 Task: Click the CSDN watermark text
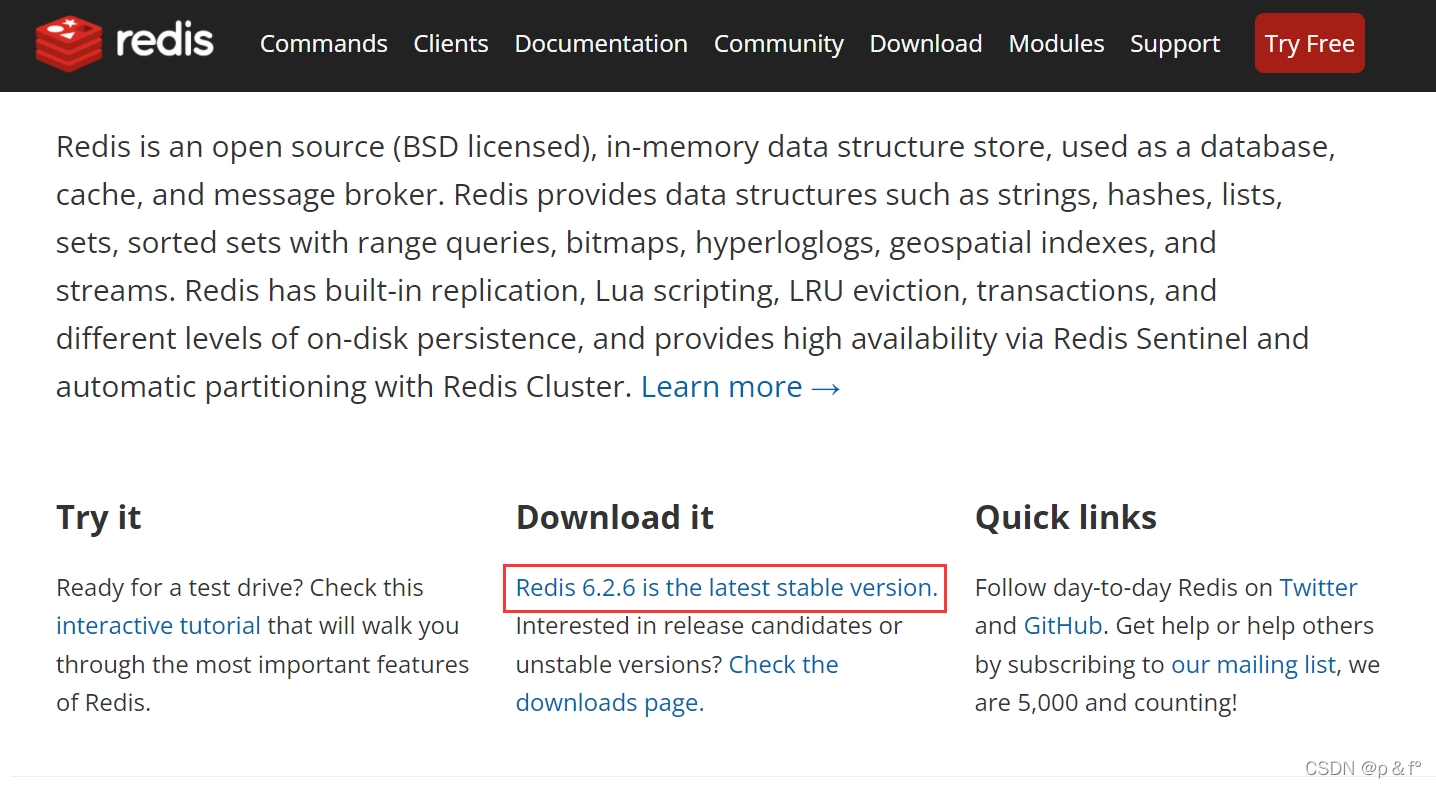(1362, 768)
